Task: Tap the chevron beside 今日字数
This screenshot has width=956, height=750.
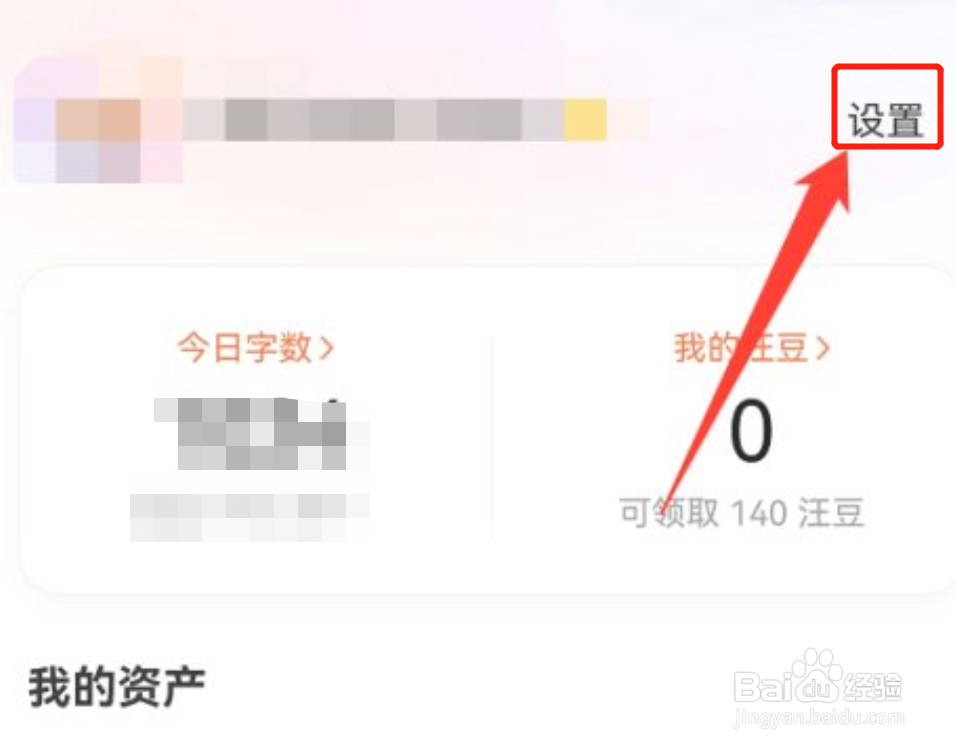Action: (x=327, y=349)
